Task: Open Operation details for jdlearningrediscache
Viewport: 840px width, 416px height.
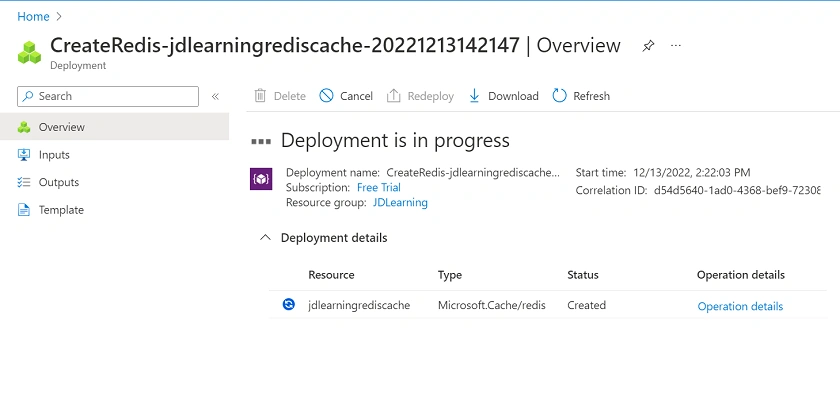Action: pyautogui.click(x=740, y=306)
